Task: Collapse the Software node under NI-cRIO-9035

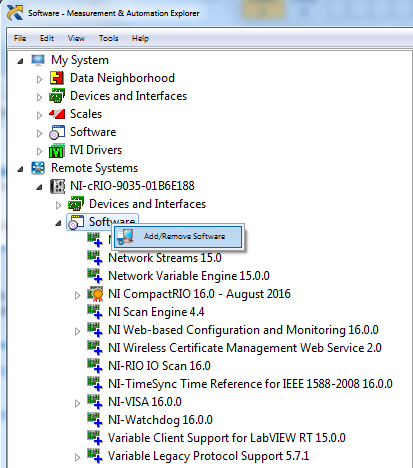Action: 58,223
